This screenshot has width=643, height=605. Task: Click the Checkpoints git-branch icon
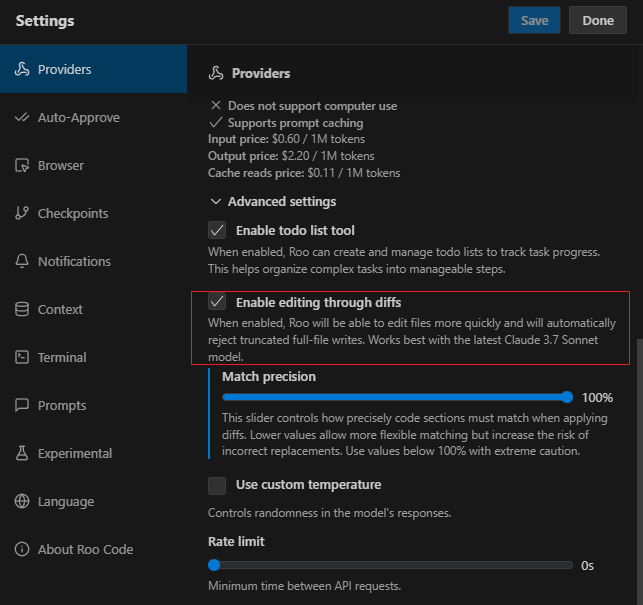pyautogui.click(x=22, y=213)
